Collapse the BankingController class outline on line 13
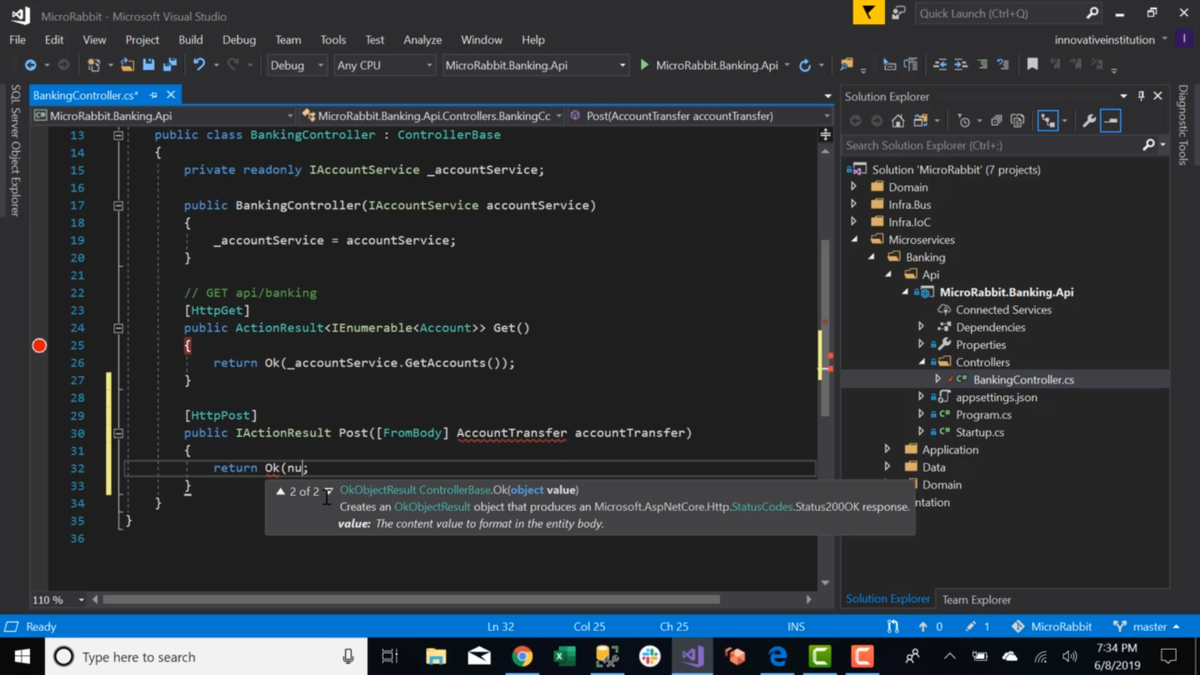This screenshot has height=675, width=1200. click(118, 134)
